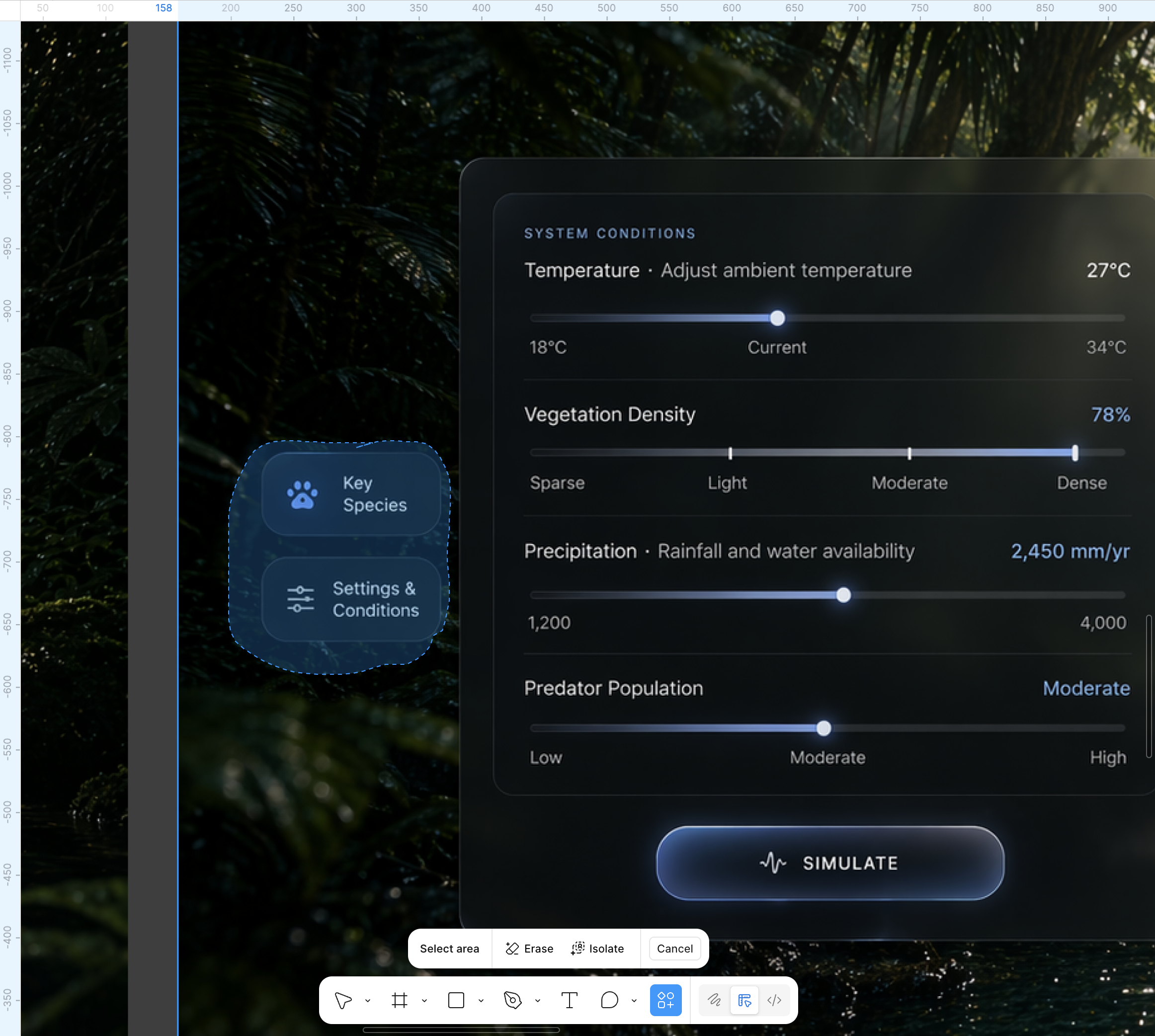The height and width of the screenshot is (1036, 1155).
Task: Select the Rectangle shape tool
Action: click(456, 1000)
